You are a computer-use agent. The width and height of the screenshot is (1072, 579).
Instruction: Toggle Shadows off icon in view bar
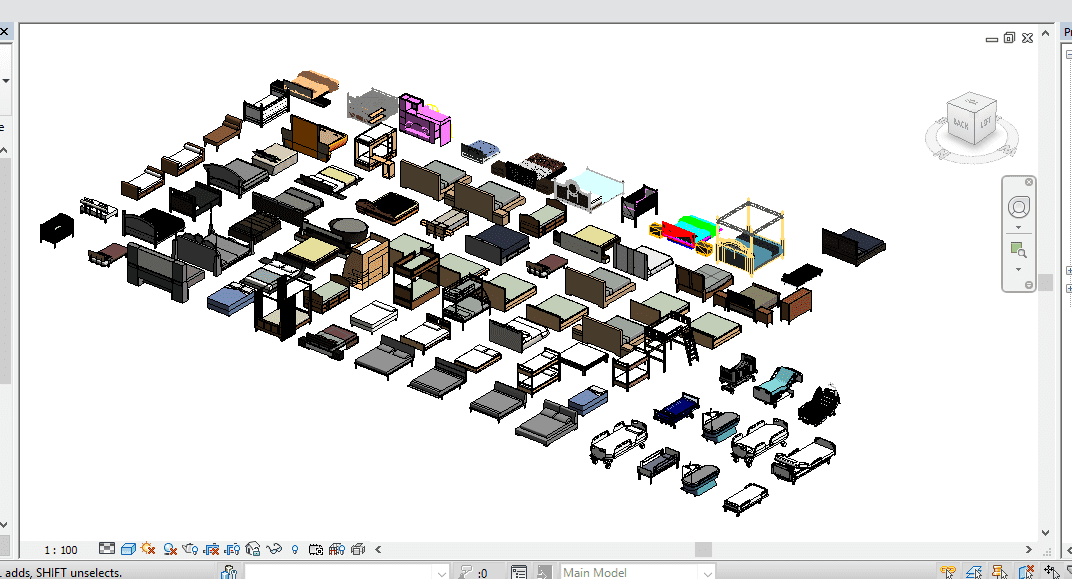click(x=170, y=549)
